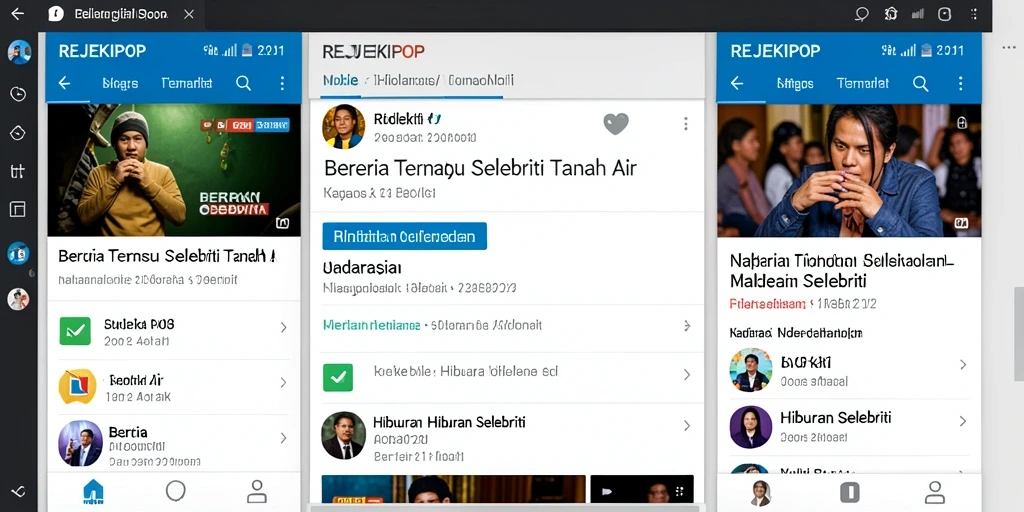Click the blue Rintihan button
This screenshot has height=512, width=1024.
click(404, 236)
